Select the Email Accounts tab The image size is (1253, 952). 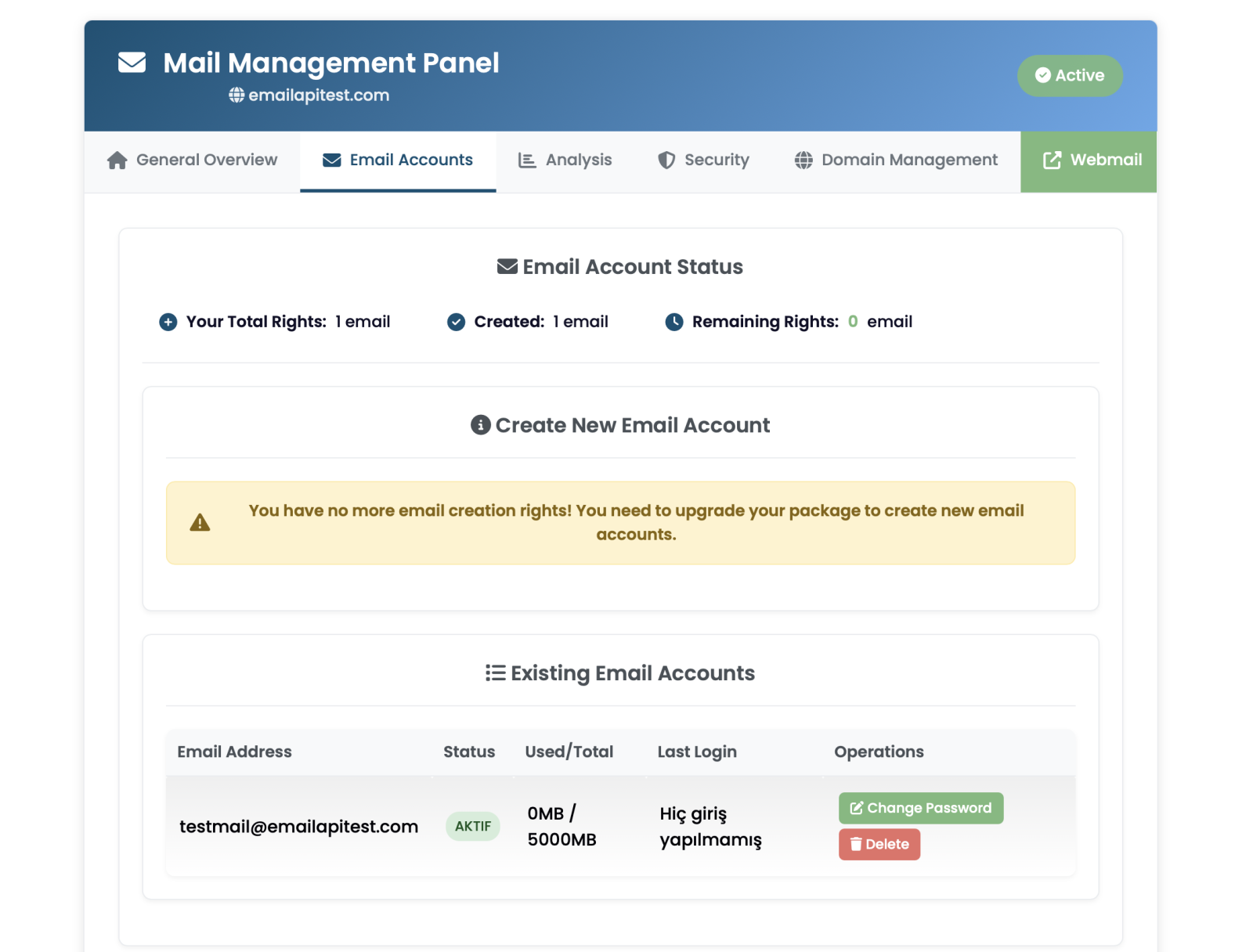pos(398,160)
